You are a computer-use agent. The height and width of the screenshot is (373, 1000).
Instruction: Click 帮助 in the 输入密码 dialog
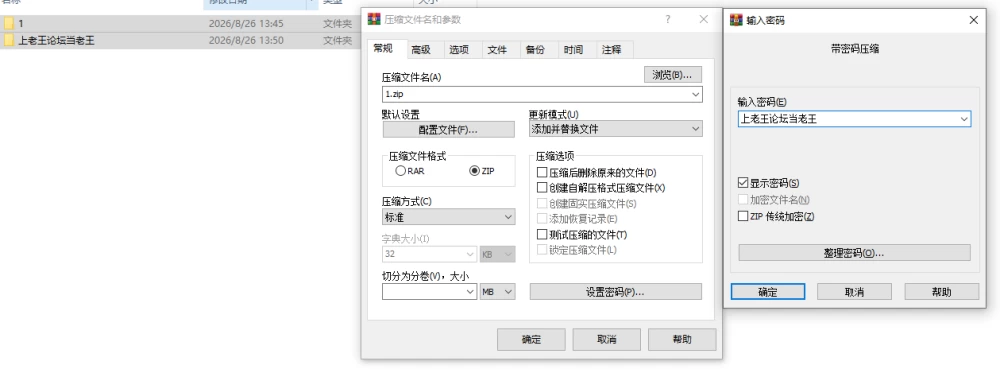tap(941, 292)
